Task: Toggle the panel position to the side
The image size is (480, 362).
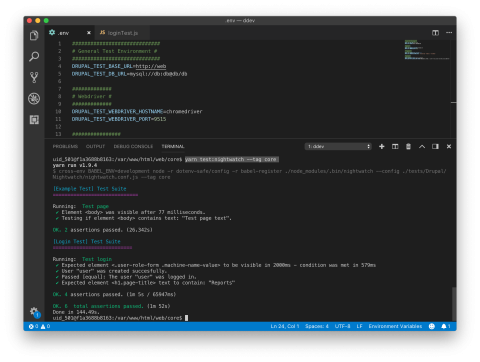Action: click(435, 146)
